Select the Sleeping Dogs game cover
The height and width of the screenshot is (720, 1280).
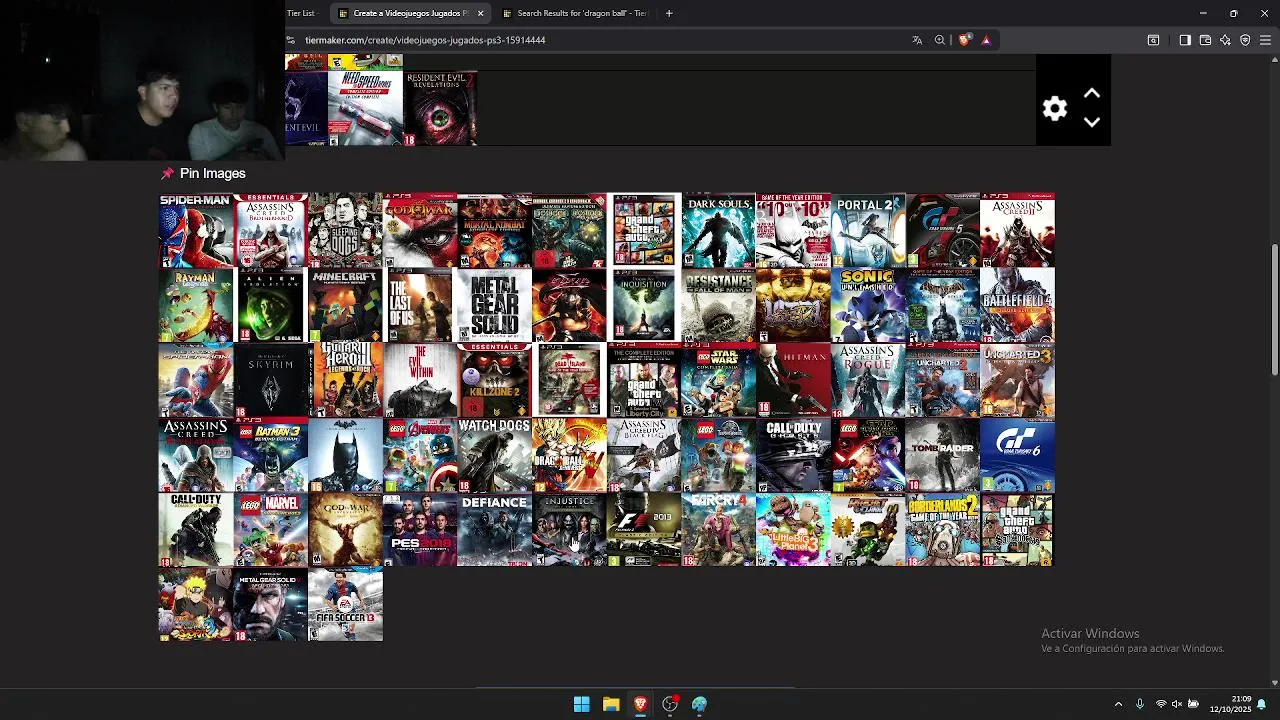tap(345, 230)
